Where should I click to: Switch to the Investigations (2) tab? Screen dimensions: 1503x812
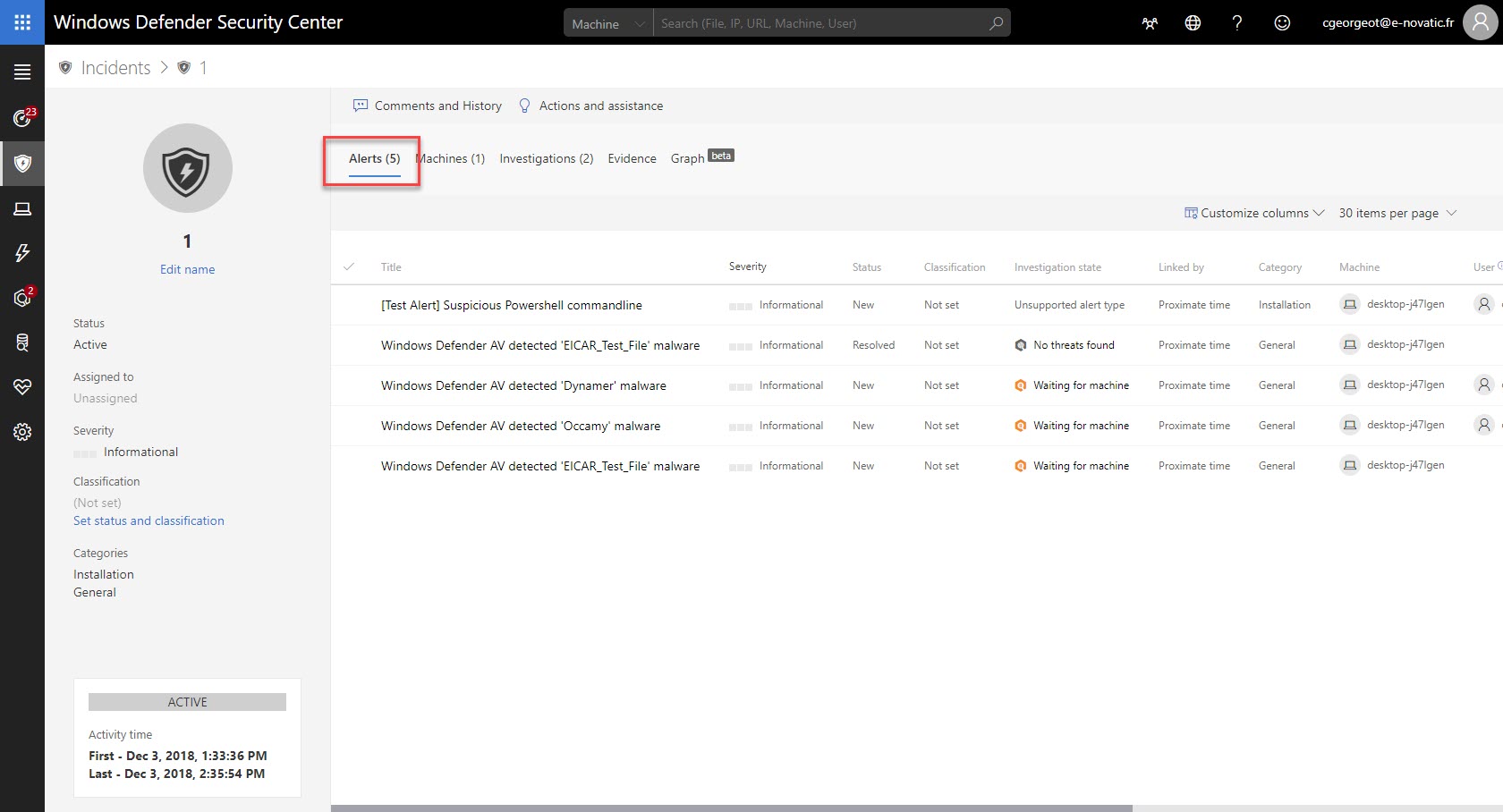(546, 158)
